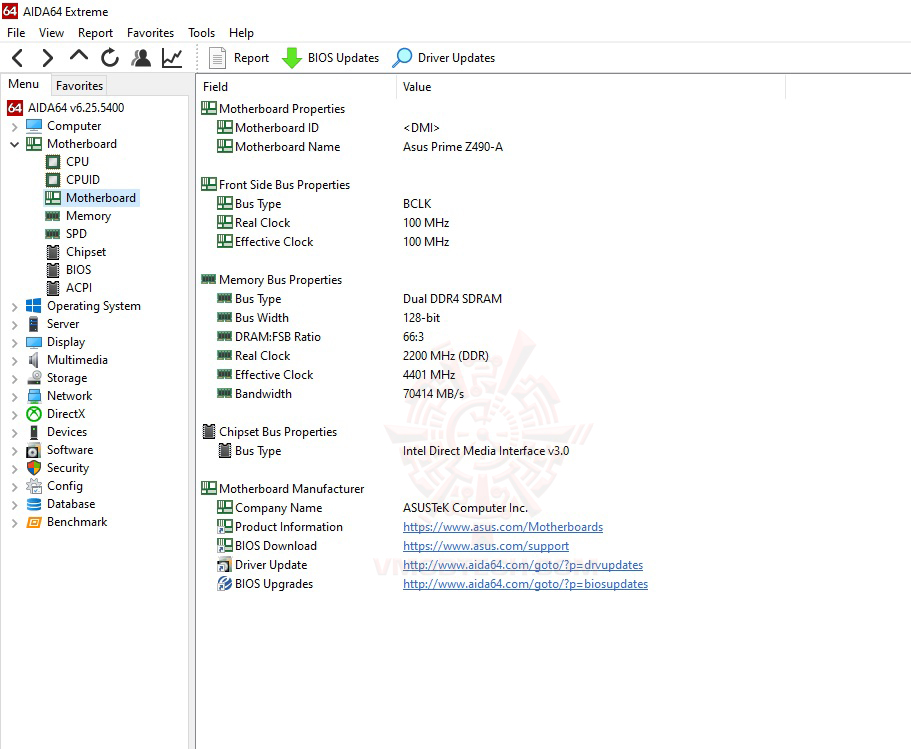Open the Help menu
Image resolution: width=911 pixels, height=749 pixels.
[241, 33]
